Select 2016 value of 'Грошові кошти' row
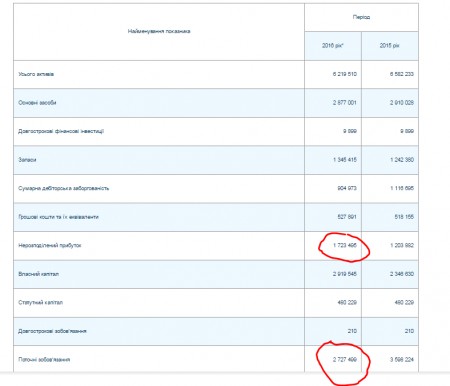This screenshot has width=450, height=386. coord(347,217)
